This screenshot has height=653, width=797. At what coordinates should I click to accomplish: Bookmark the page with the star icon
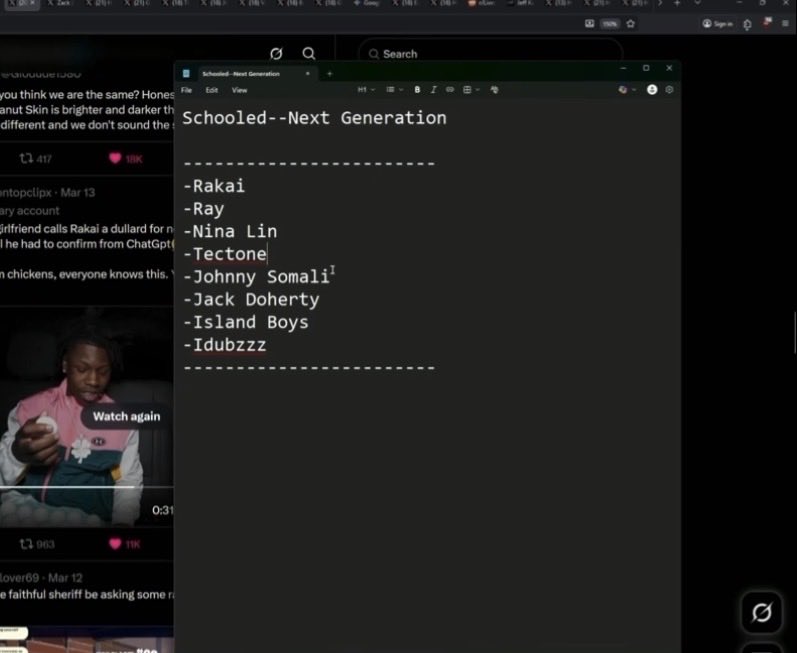click(x=631, y=23)
